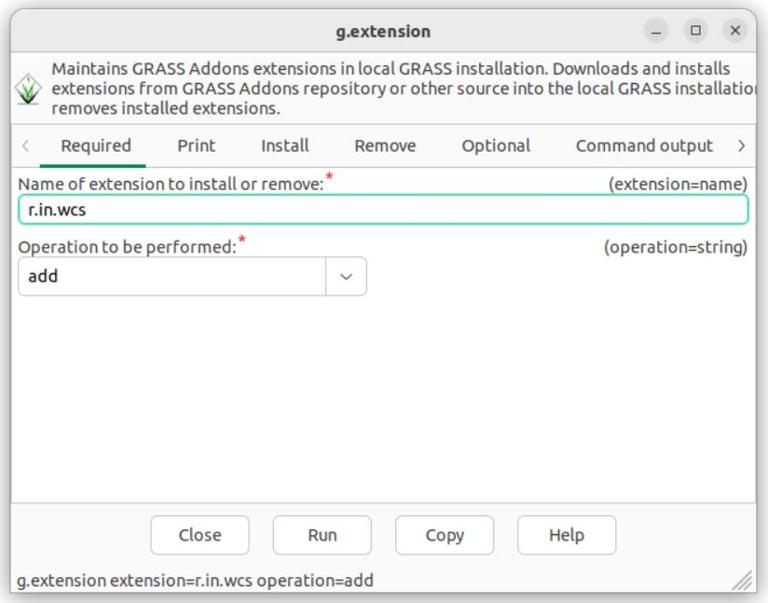Click the left tab-scroll arrow
The width and height of the screenshot is (768, 603).
25,145
